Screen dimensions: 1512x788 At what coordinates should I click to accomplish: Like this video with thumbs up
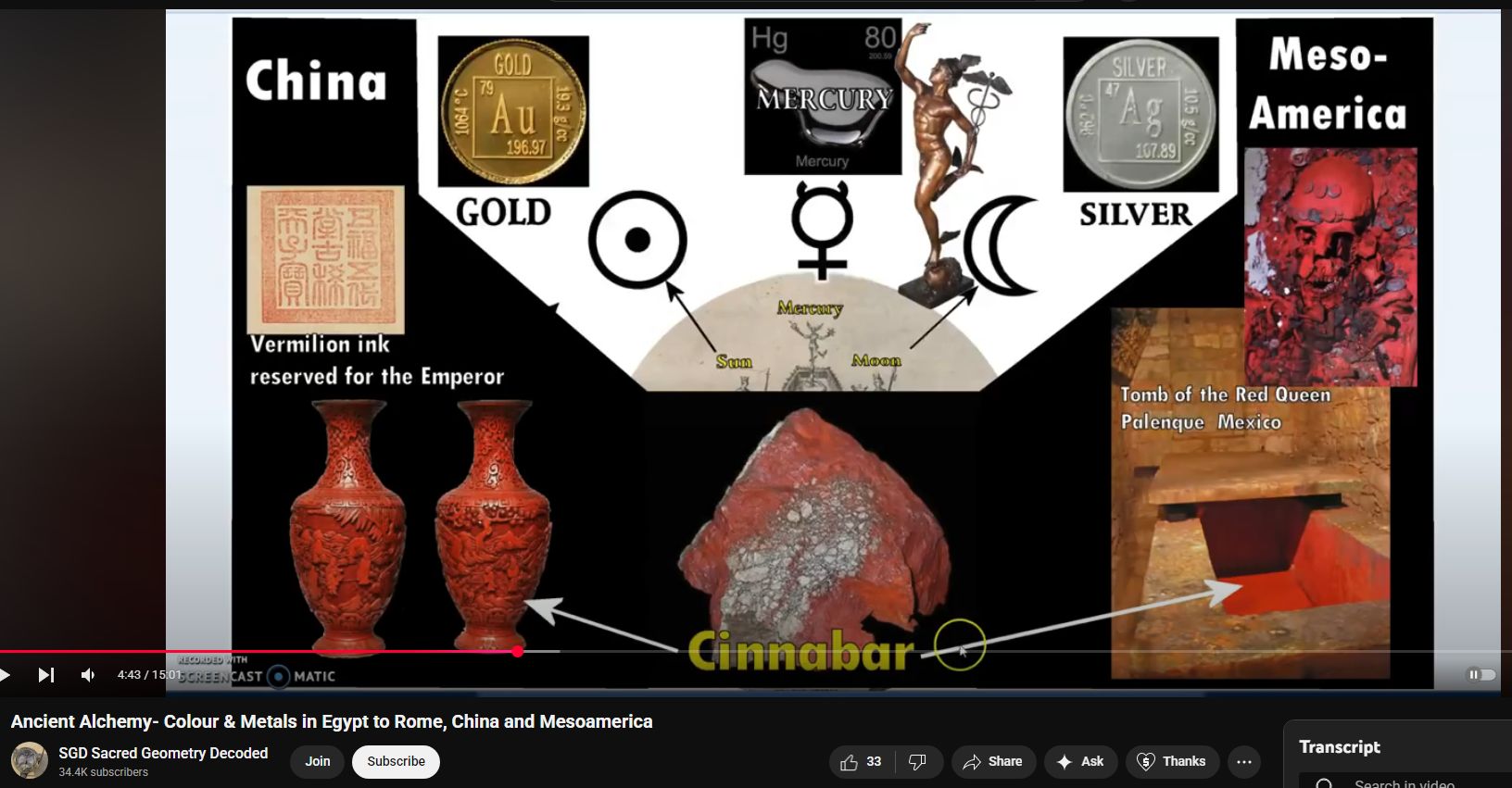tap(861, 761)
